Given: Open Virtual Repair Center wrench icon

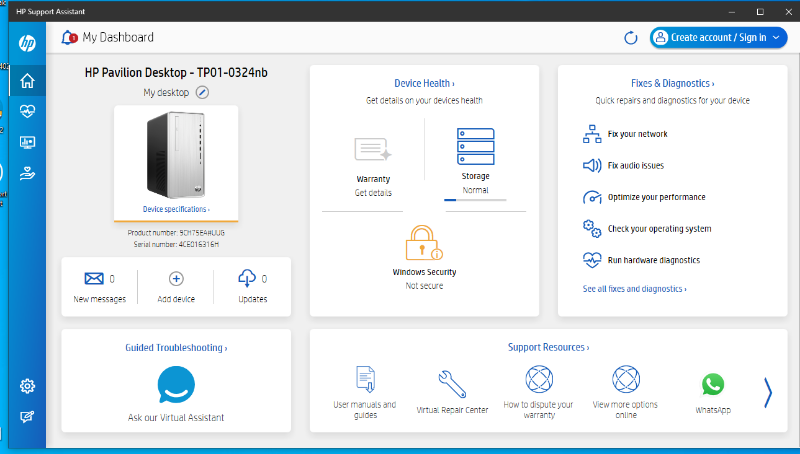Looking at the screenshot, I should [x=452, y=383].
